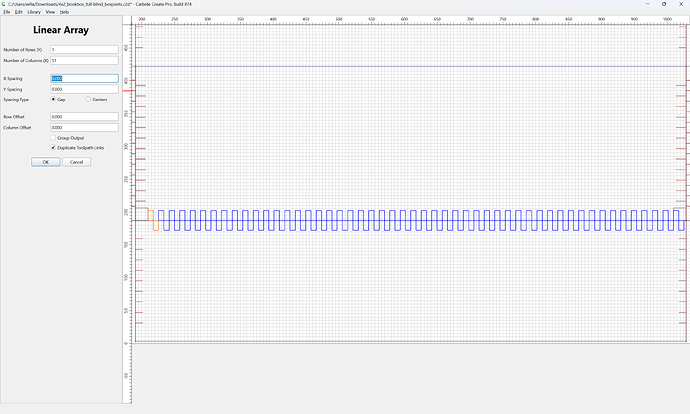Image resolution: width=690 pixels, height=414 pixels.
Task: Minimize the Carbide Create window
Action: click(x=647, y=4)
